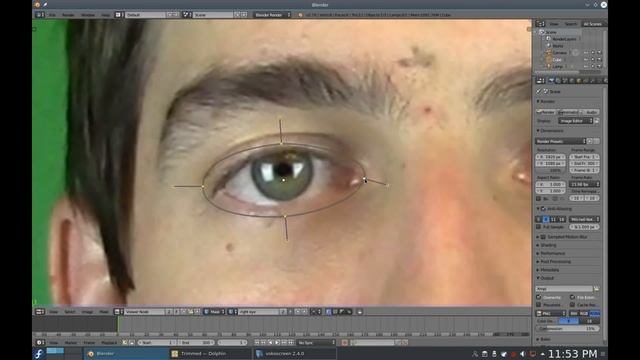Open the Mask menu in image editor
This screenshot has height=360, width=640.
pos(104,312)
